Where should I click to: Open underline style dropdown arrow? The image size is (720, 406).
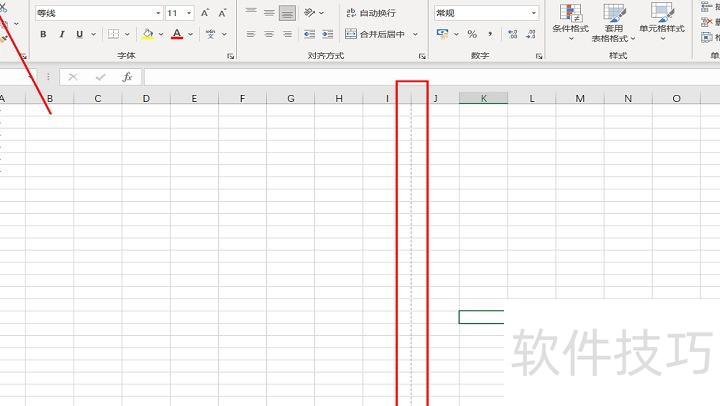tap(94, 34)
